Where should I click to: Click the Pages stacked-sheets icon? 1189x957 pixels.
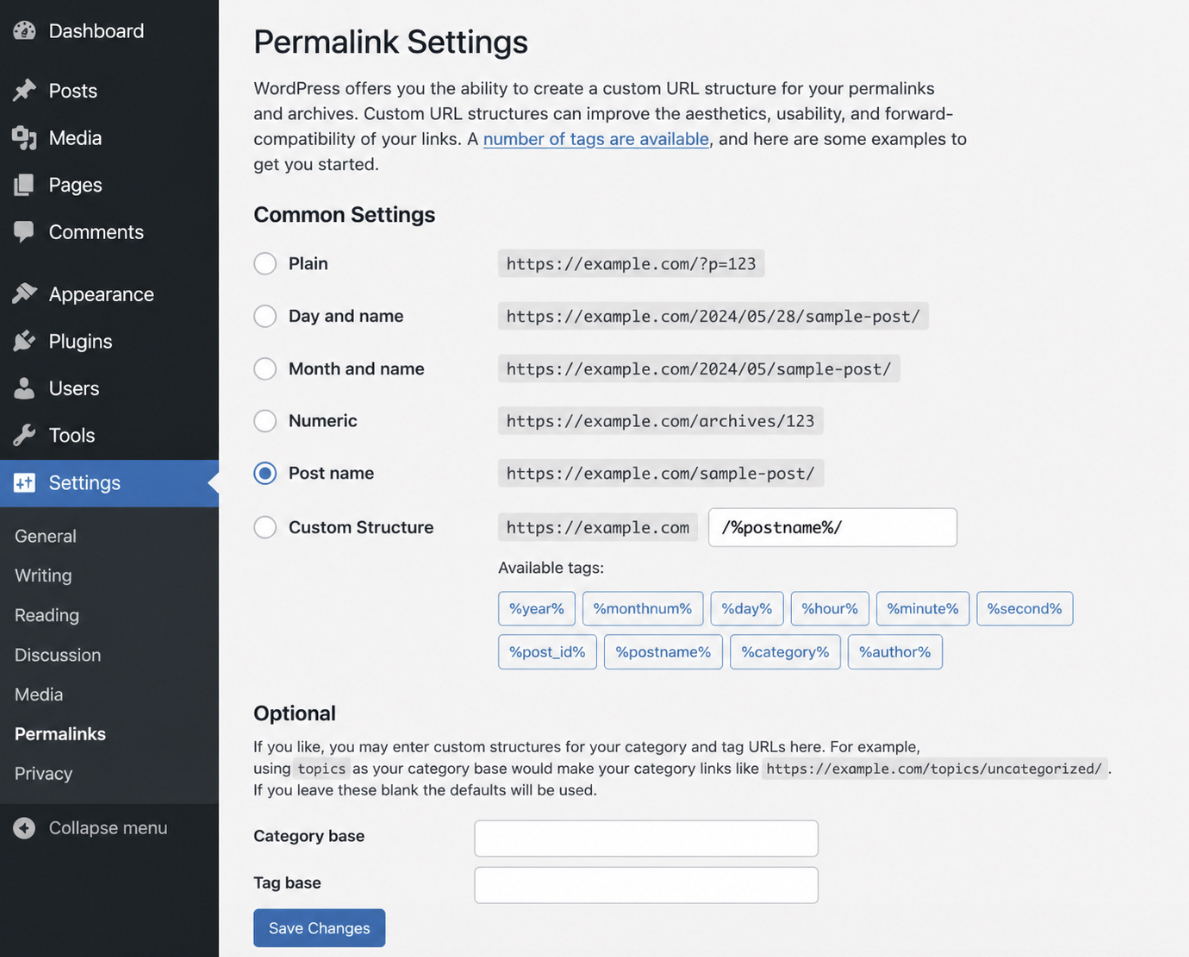24,185
